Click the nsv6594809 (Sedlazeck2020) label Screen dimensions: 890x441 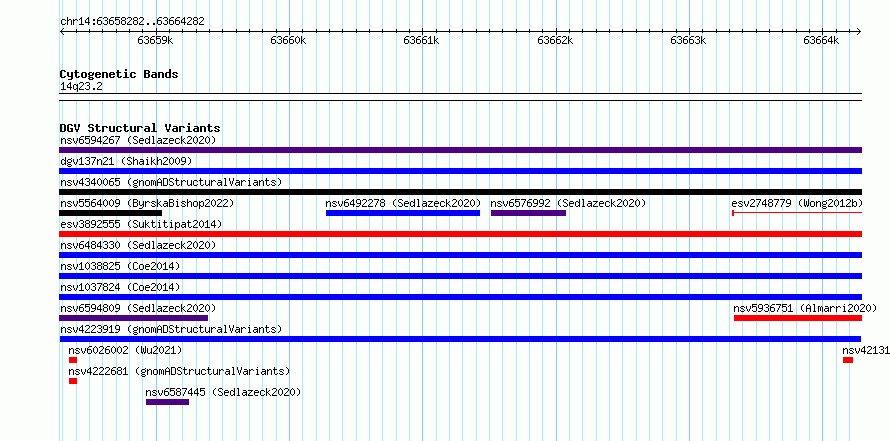click(138, 308)
